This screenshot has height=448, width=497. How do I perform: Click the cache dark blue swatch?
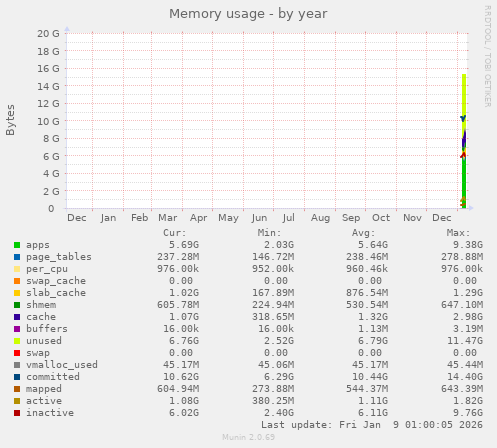coord(17,317)
